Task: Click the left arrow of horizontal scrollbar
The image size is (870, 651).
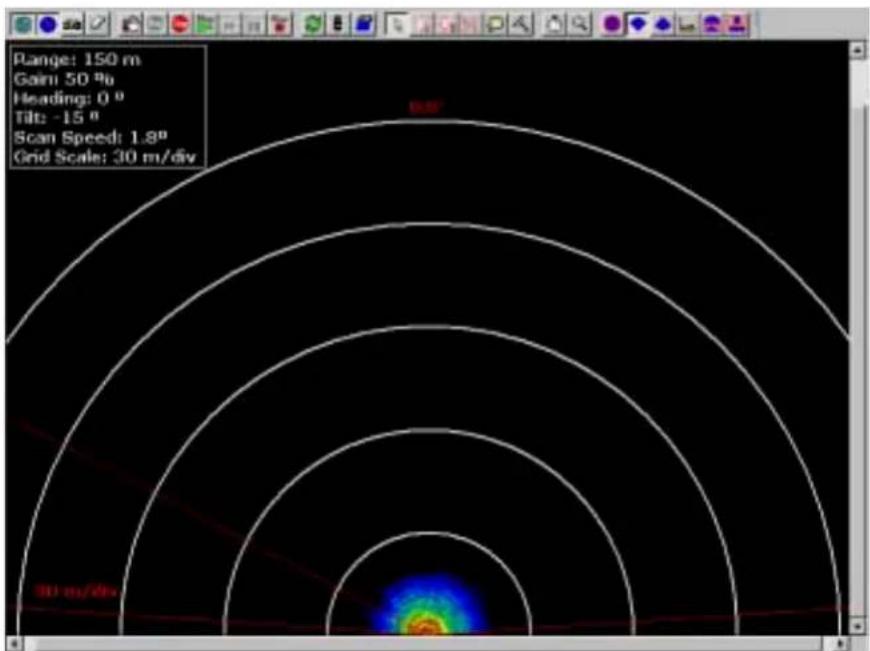Action: pos(14,643)
